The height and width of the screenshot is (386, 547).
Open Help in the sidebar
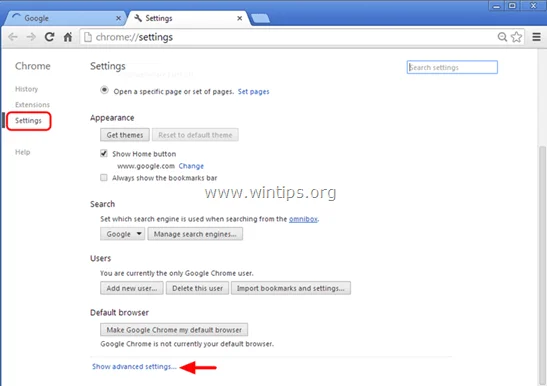pos(23,152)
